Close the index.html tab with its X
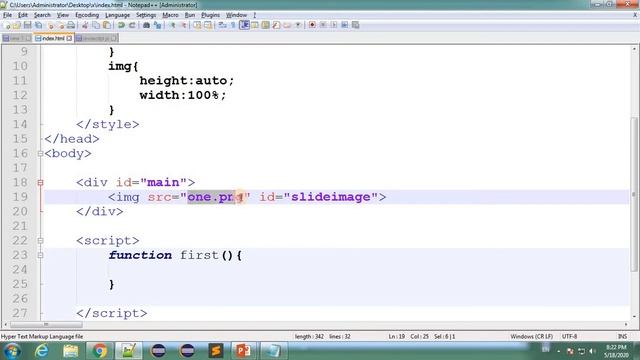The image size is (640, 360). pyautogui.click(x=69, y=38)
